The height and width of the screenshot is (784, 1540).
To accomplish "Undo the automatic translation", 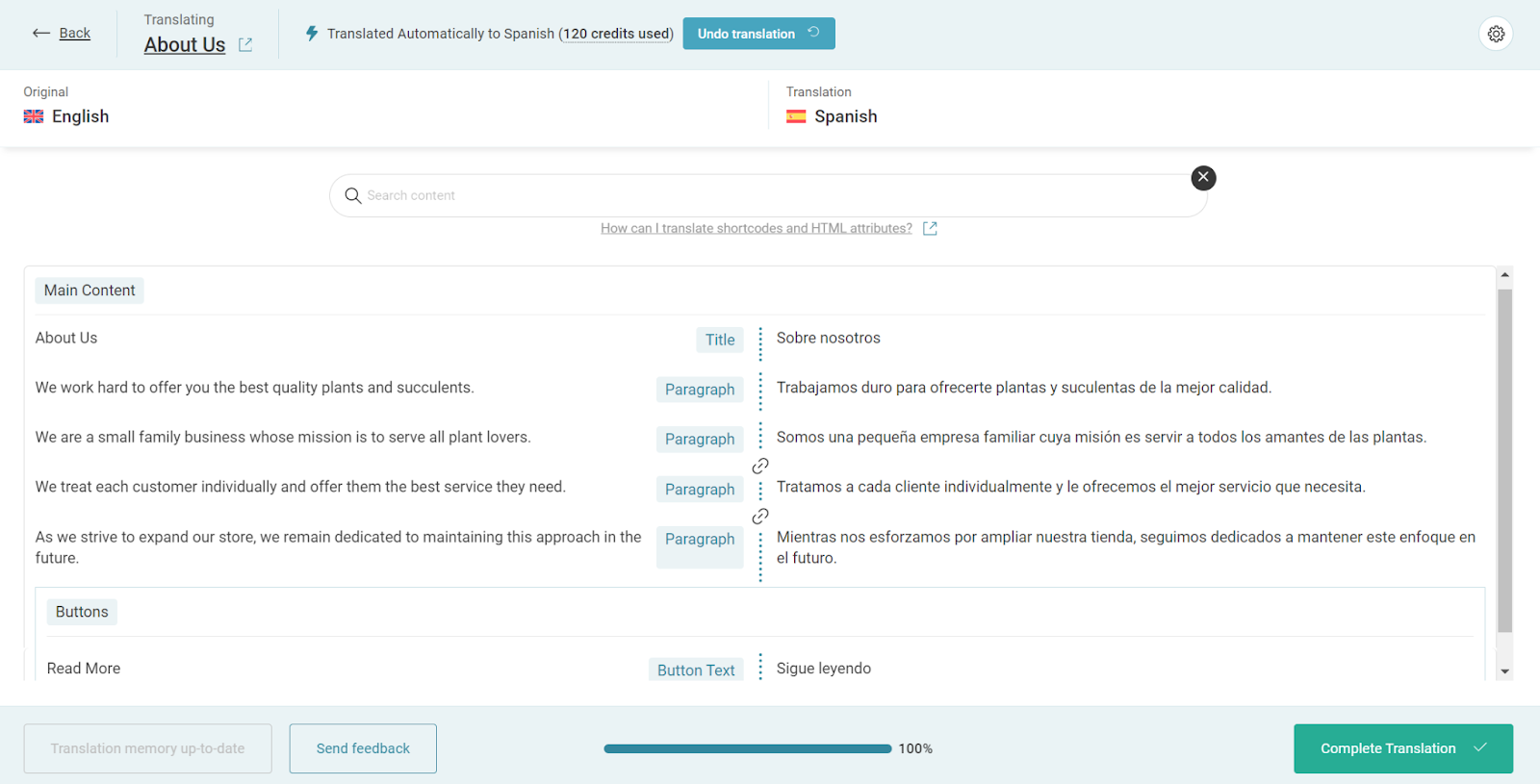I will (x=758, y=34).
